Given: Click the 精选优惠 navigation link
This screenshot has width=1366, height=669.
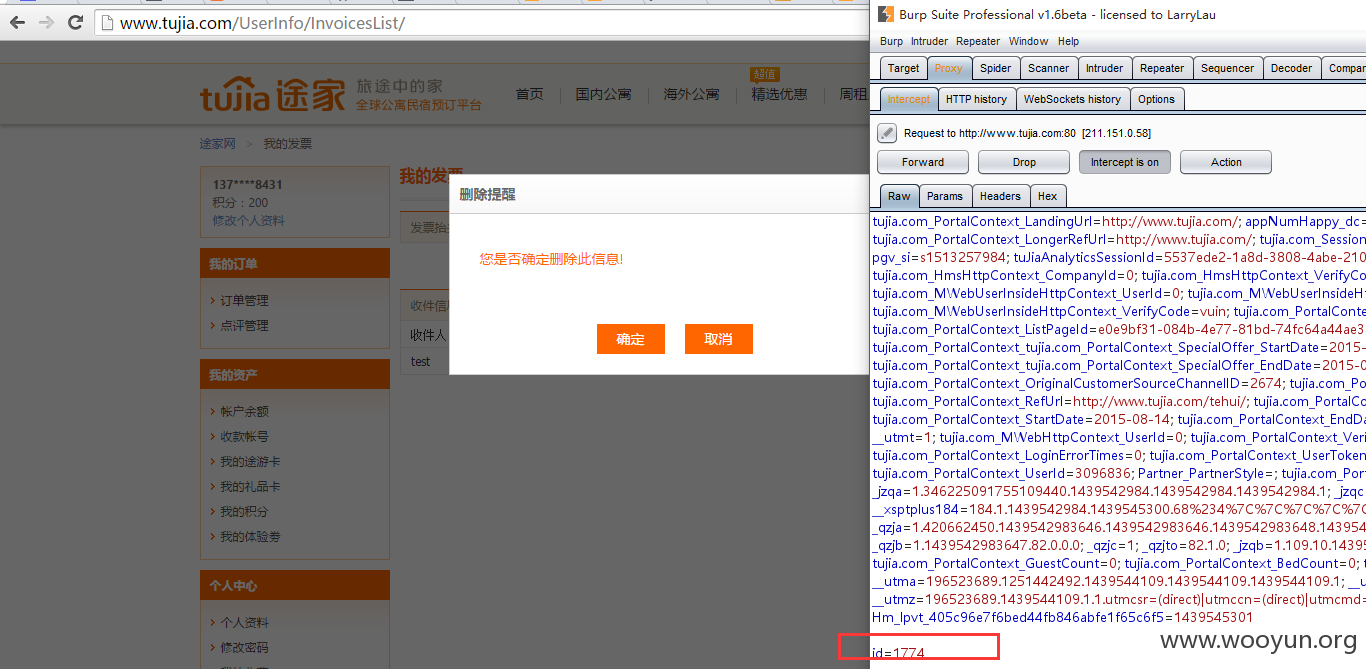Looking at the screenshot, I should coord(779,94).
